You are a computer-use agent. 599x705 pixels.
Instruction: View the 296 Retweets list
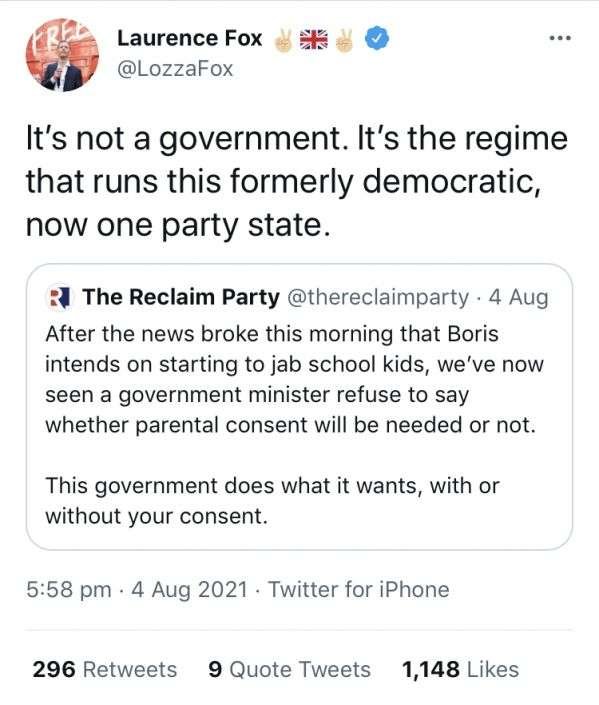105,669
